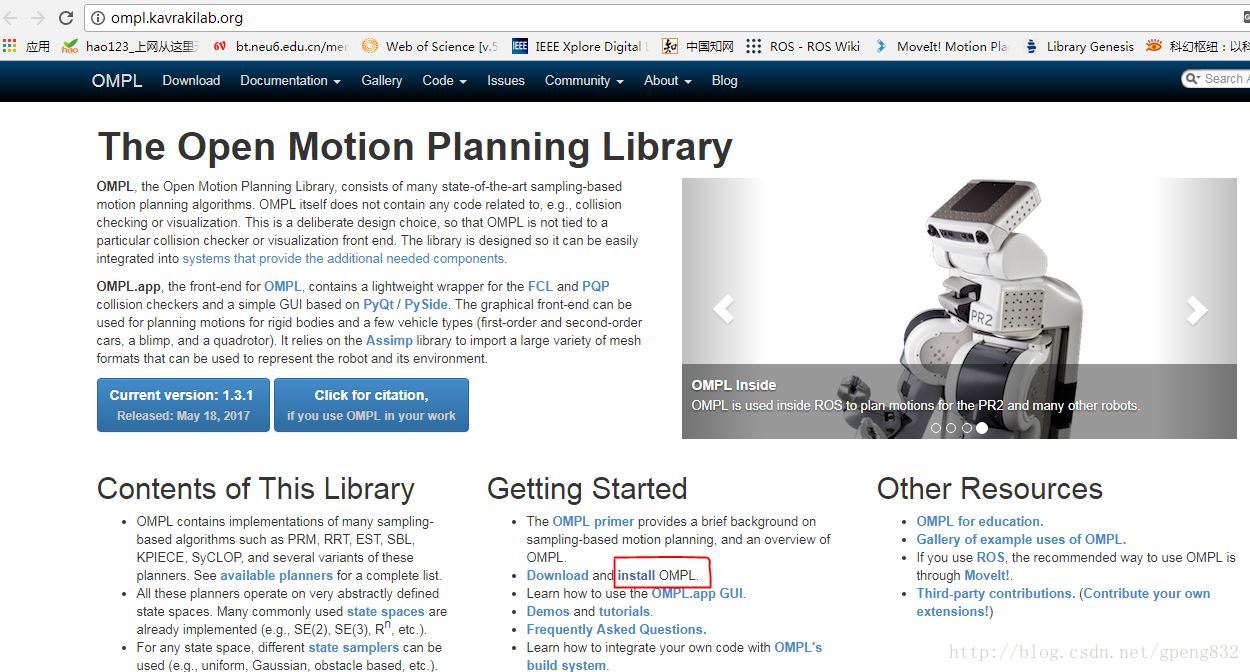Select fourth carousel indicator dot

coord(982,428)
